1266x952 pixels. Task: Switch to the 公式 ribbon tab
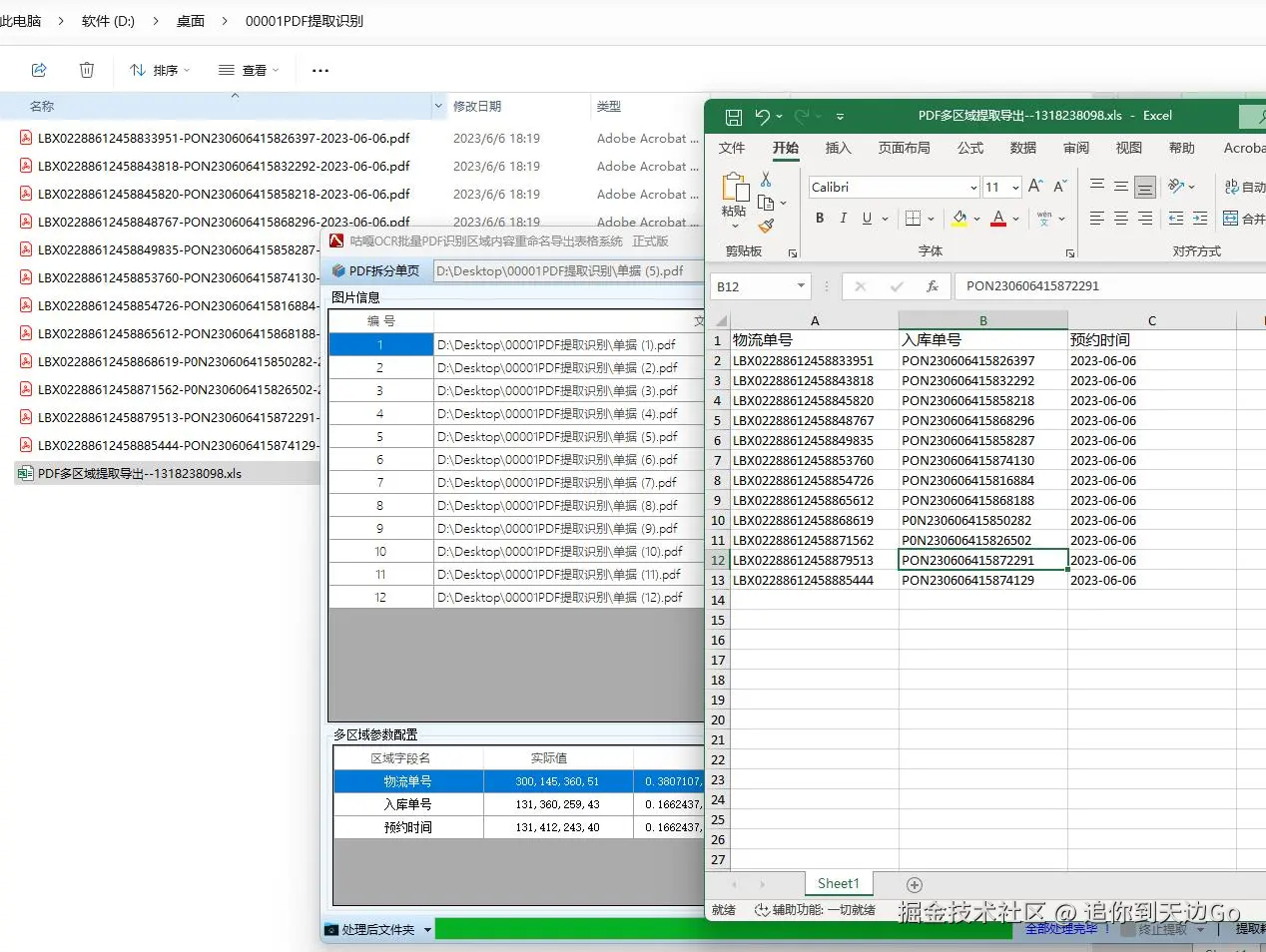pyautogui.click(x=970, y=148)
